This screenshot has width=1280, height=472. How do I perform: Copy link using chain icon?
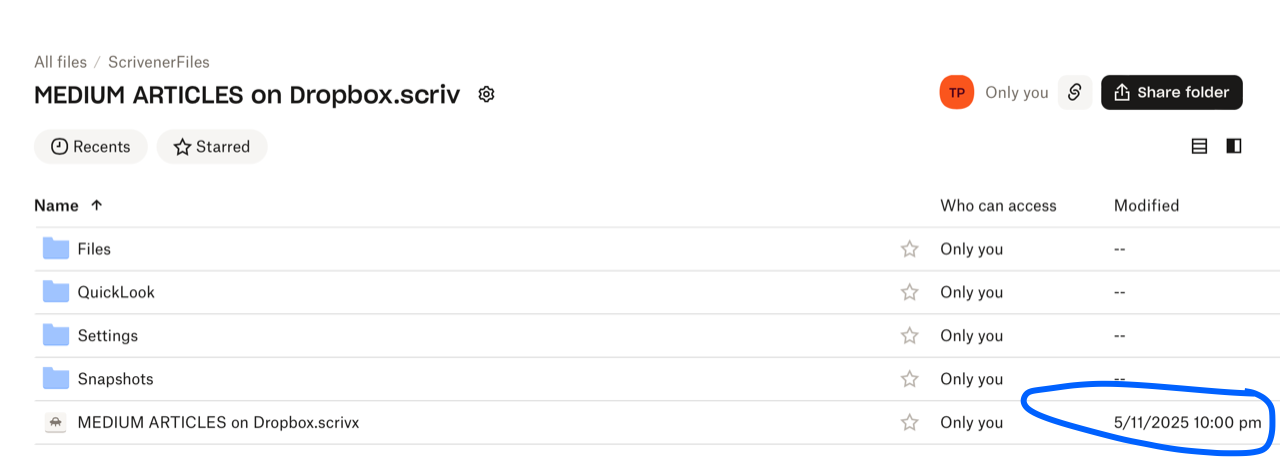[1075, 92]
